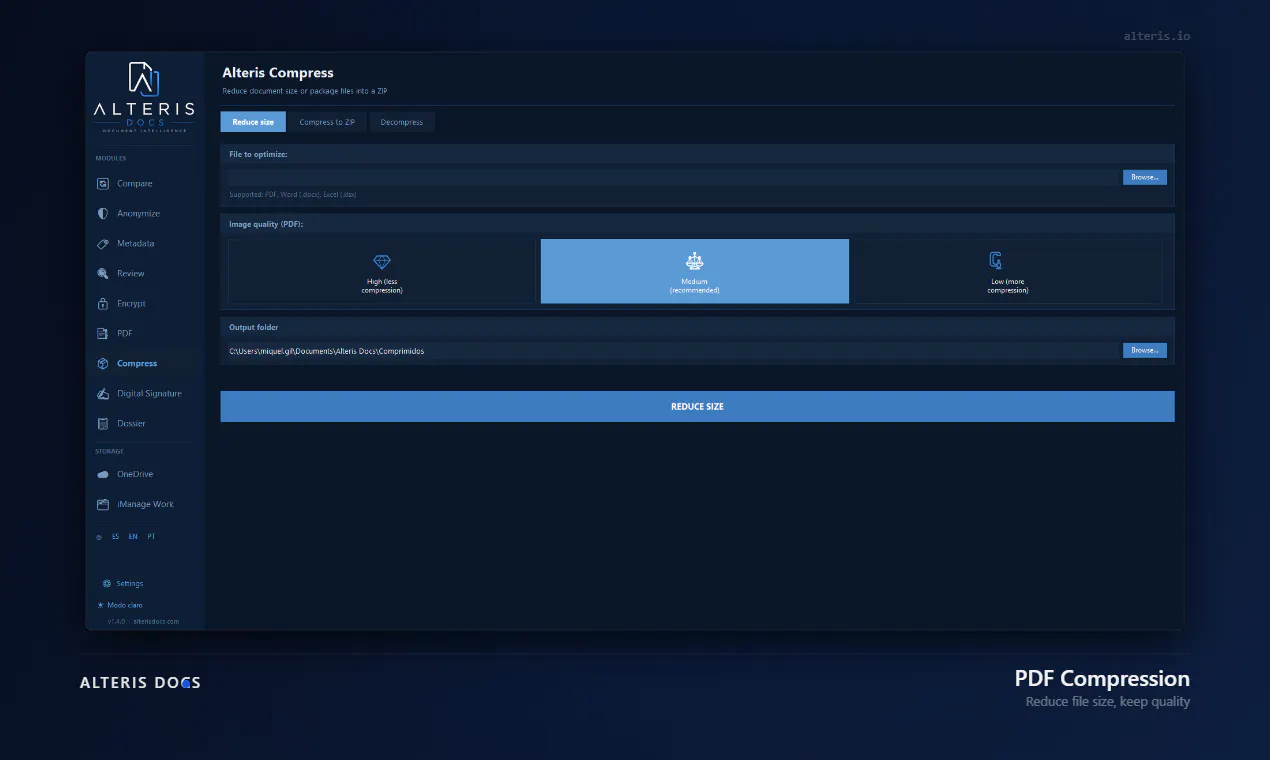The image size is (1270, 760).
Task: Click the MODULES section header
Action: click(x=111, y=158)
